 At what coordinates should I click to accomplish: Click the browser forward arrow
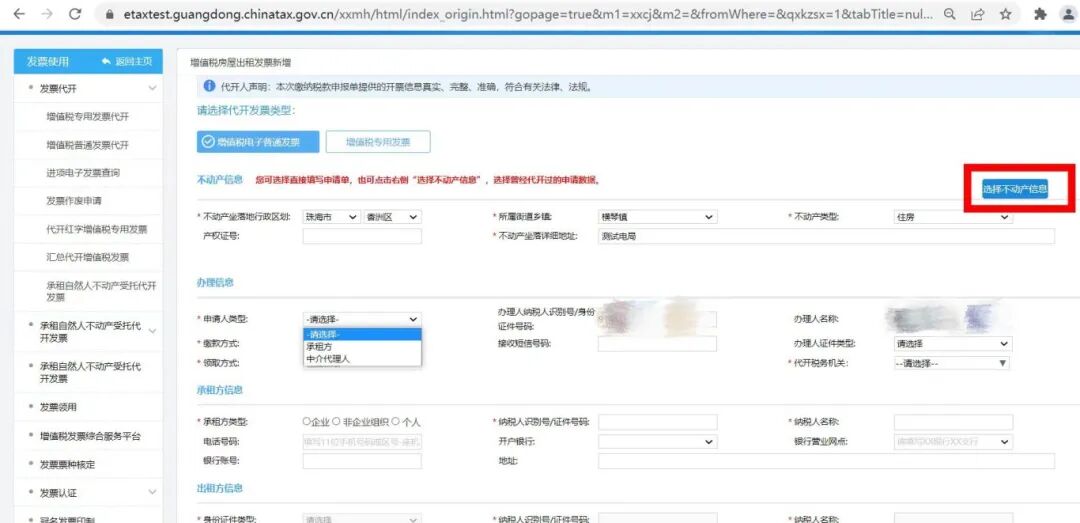click(x=47, y=14)
